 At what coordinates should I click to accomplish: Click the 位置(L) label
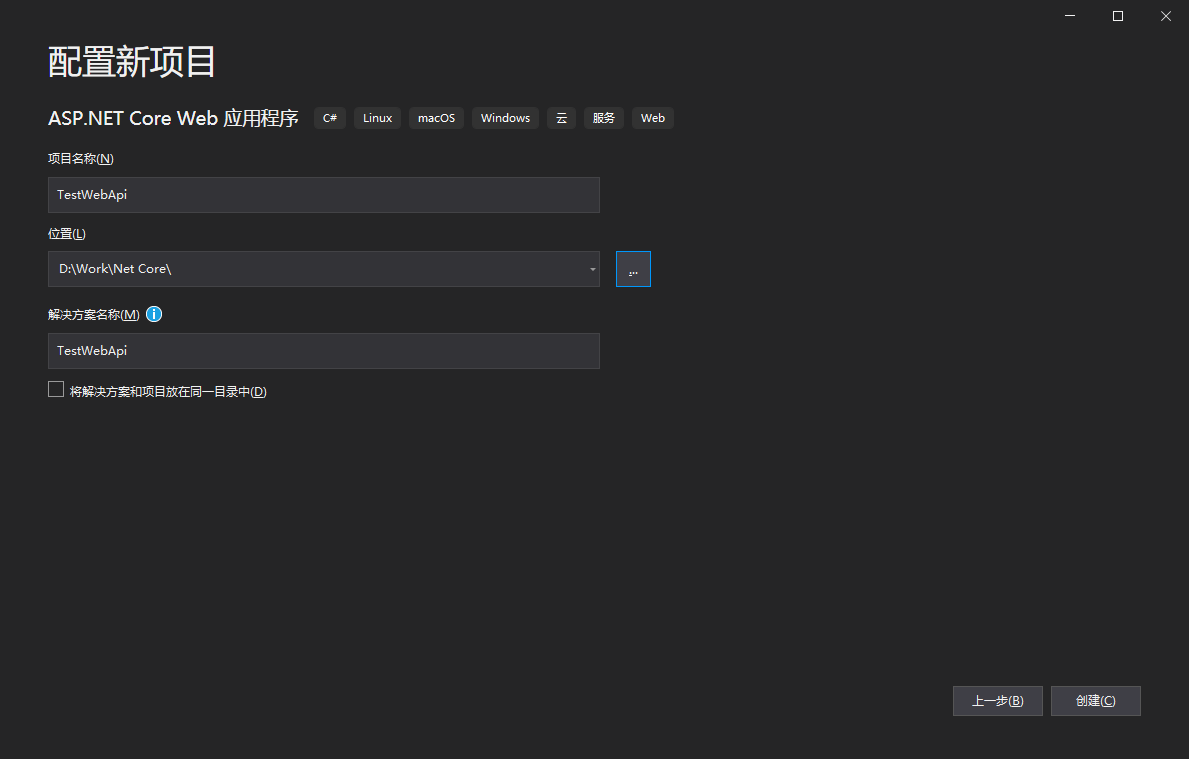tap(67, 234)
